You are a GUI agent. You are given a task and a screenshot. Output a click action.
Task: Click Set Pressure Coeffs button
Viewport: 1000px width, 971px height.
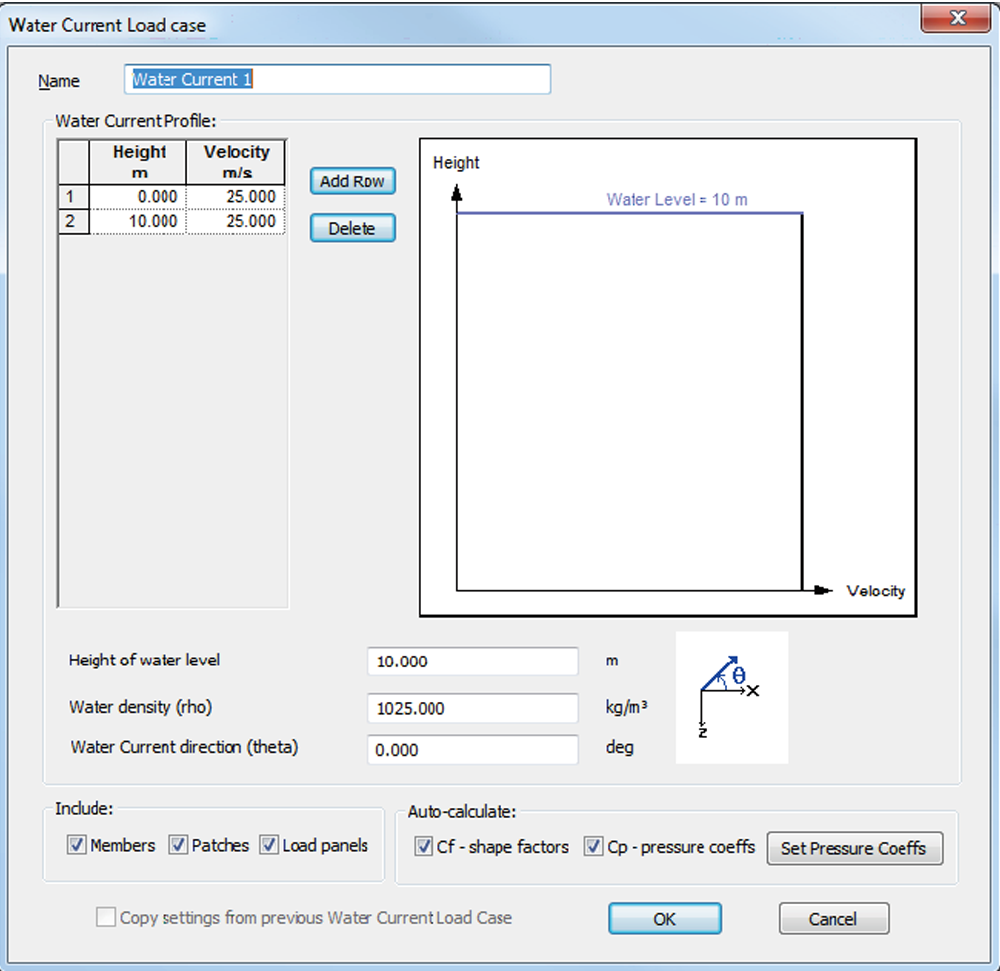[x=855, y=848]
